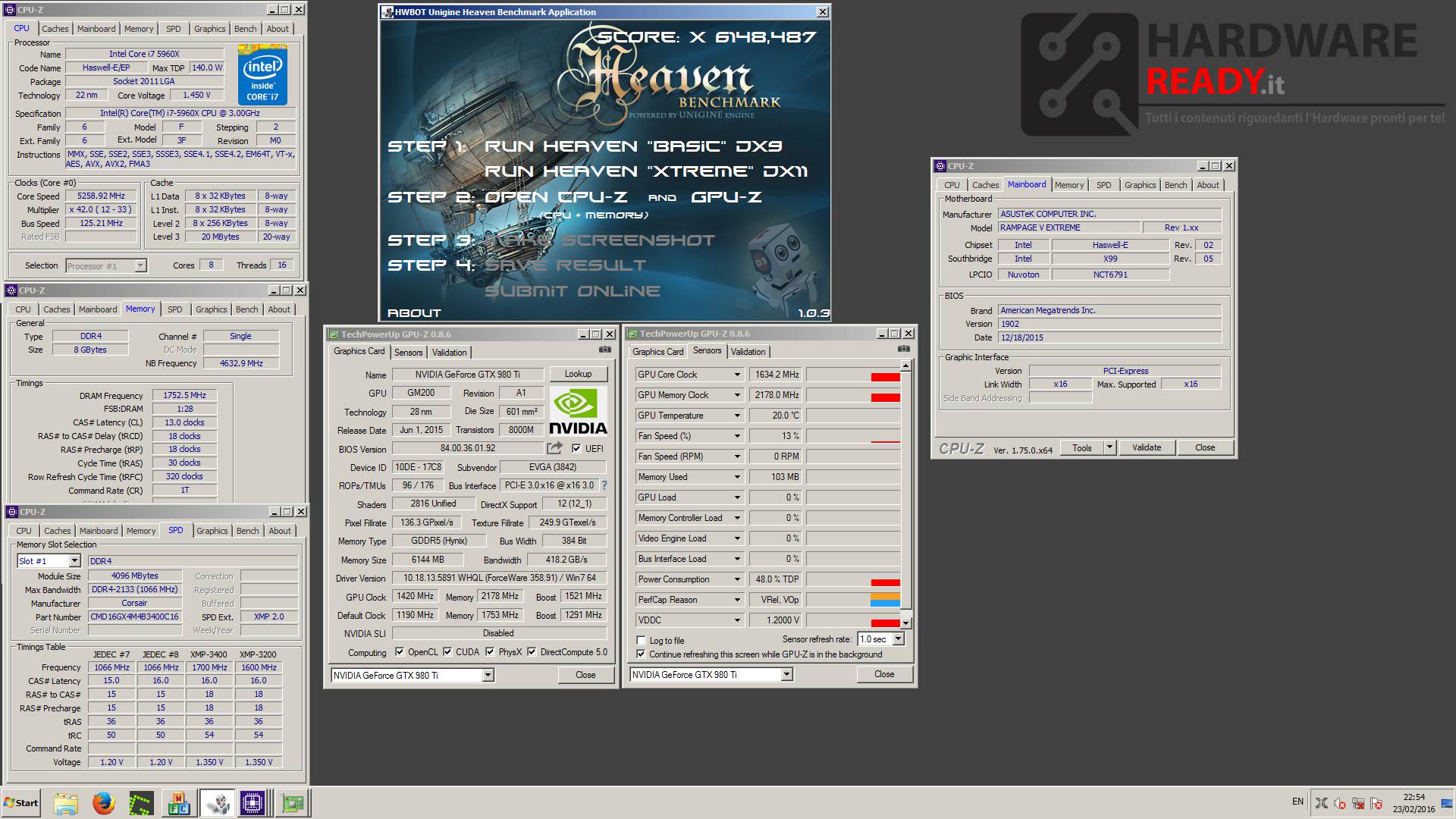Enable the Log to file checkbox
1456x819 pixels.
coord(641,640)
